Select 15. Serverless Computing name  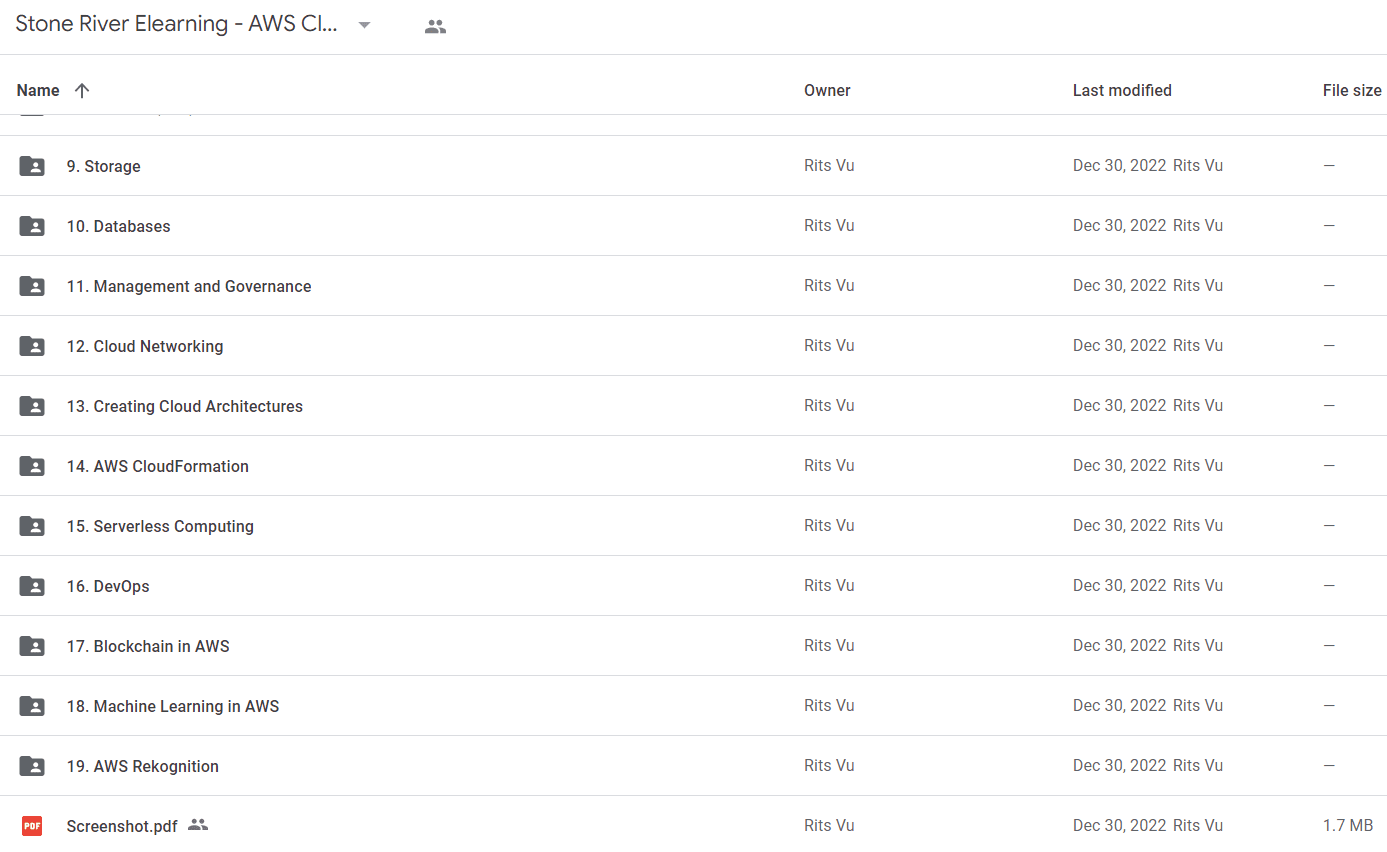[x=160, y=526]
